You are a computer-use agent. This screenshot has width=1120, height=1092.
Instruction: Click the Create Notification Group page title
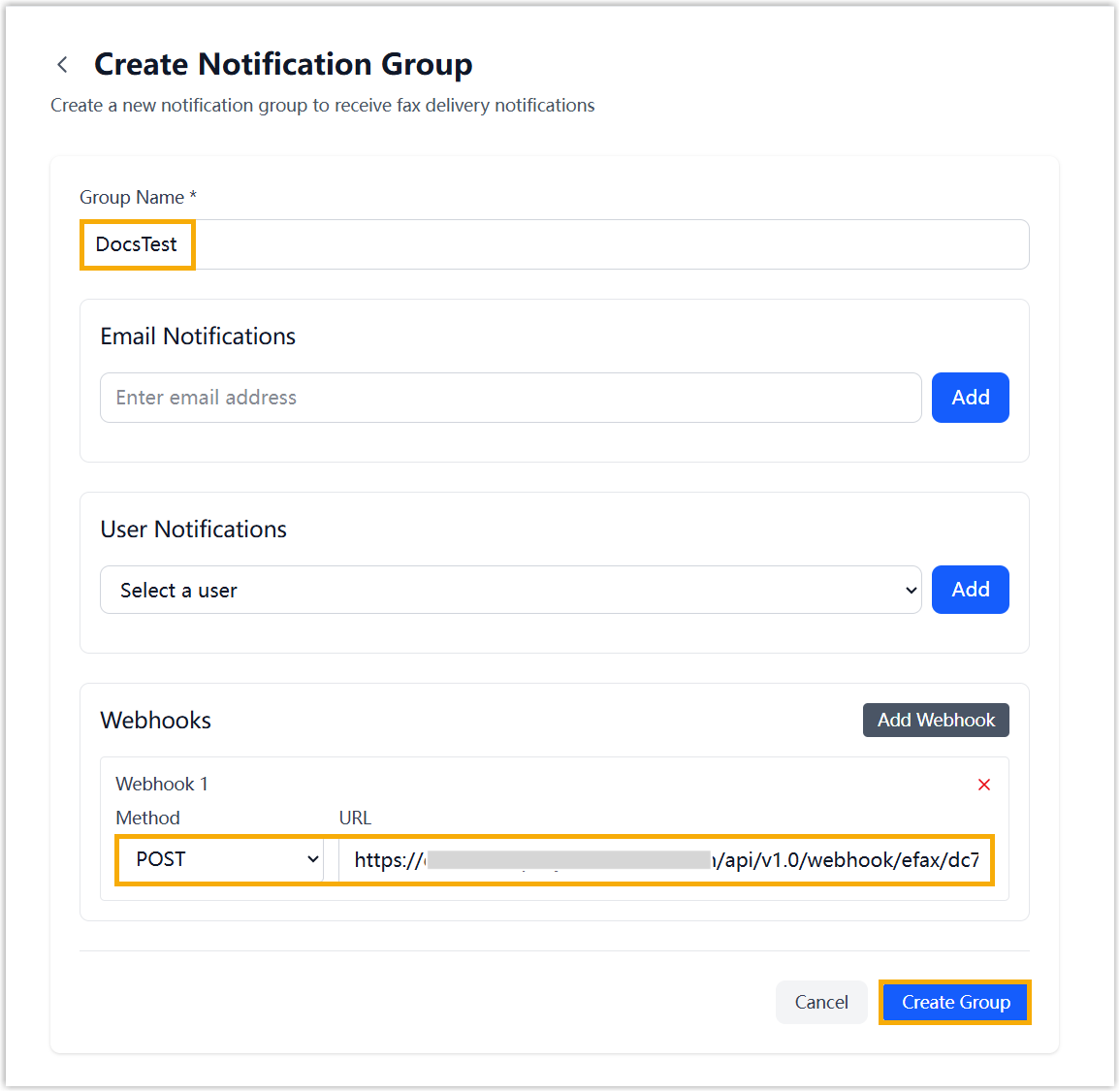(283, 64)
